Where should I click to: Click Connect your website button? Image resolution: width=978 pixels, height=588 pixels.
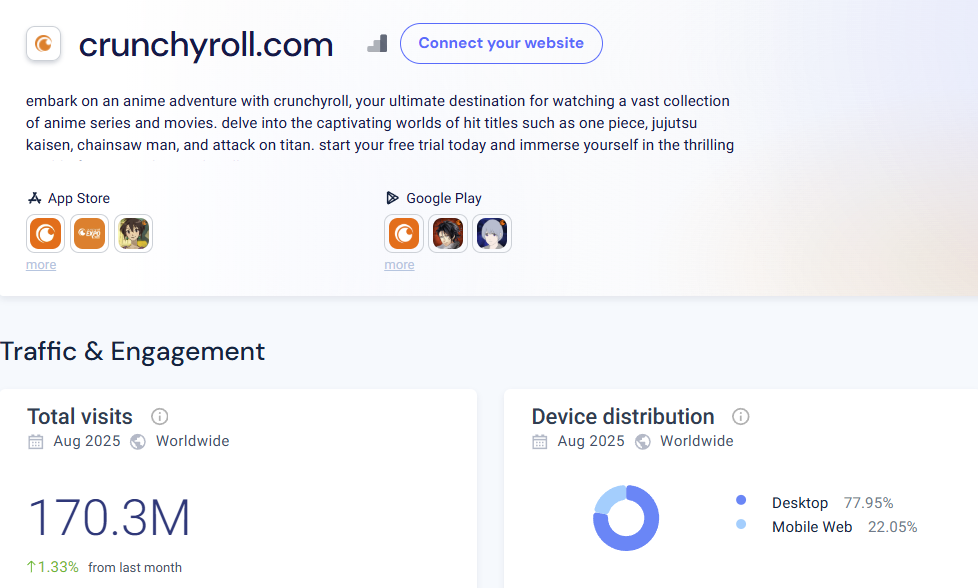coord(501,44)
